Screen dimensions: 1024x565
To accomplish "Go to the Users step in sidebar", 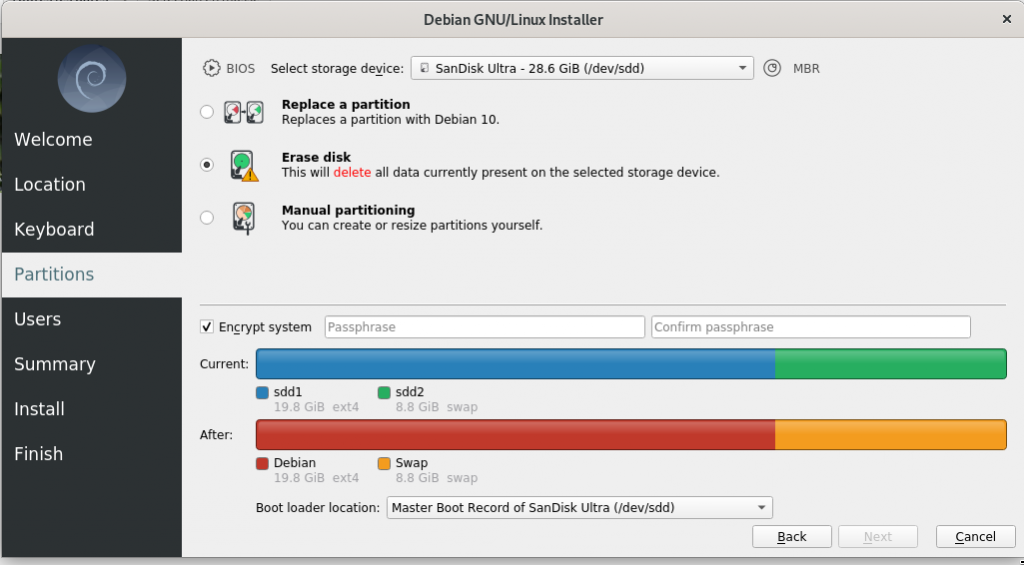I will pyautogui.click(x=92, y=319).
